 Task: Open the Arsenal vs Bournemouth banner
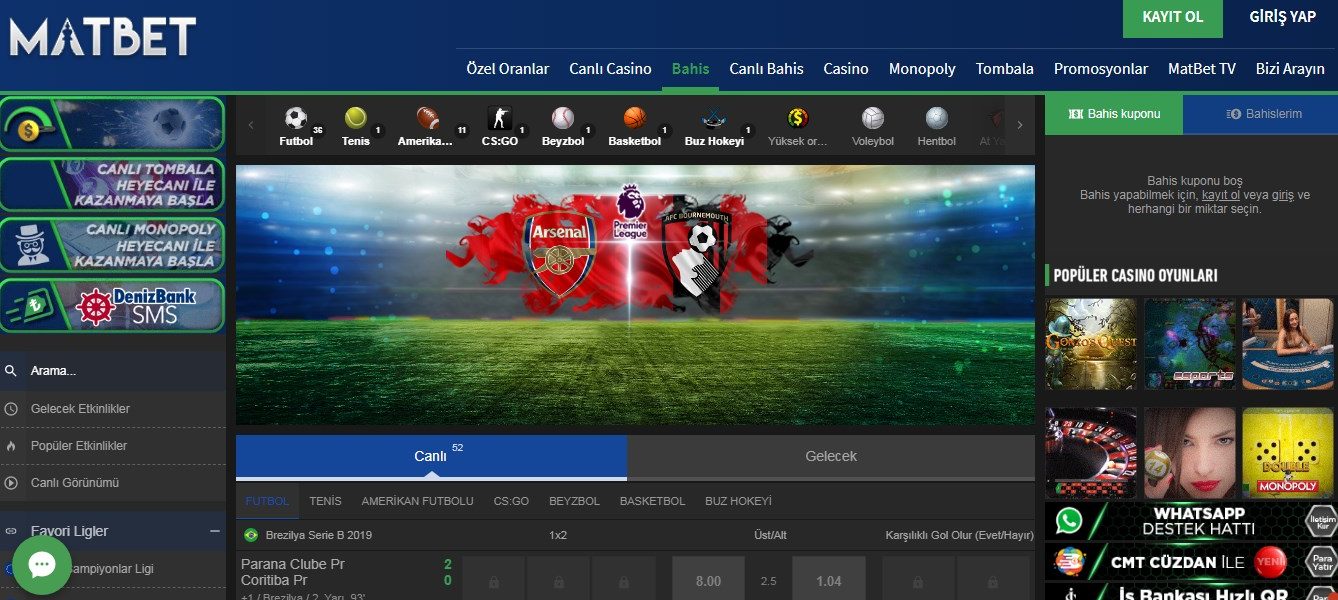[635, 295]
